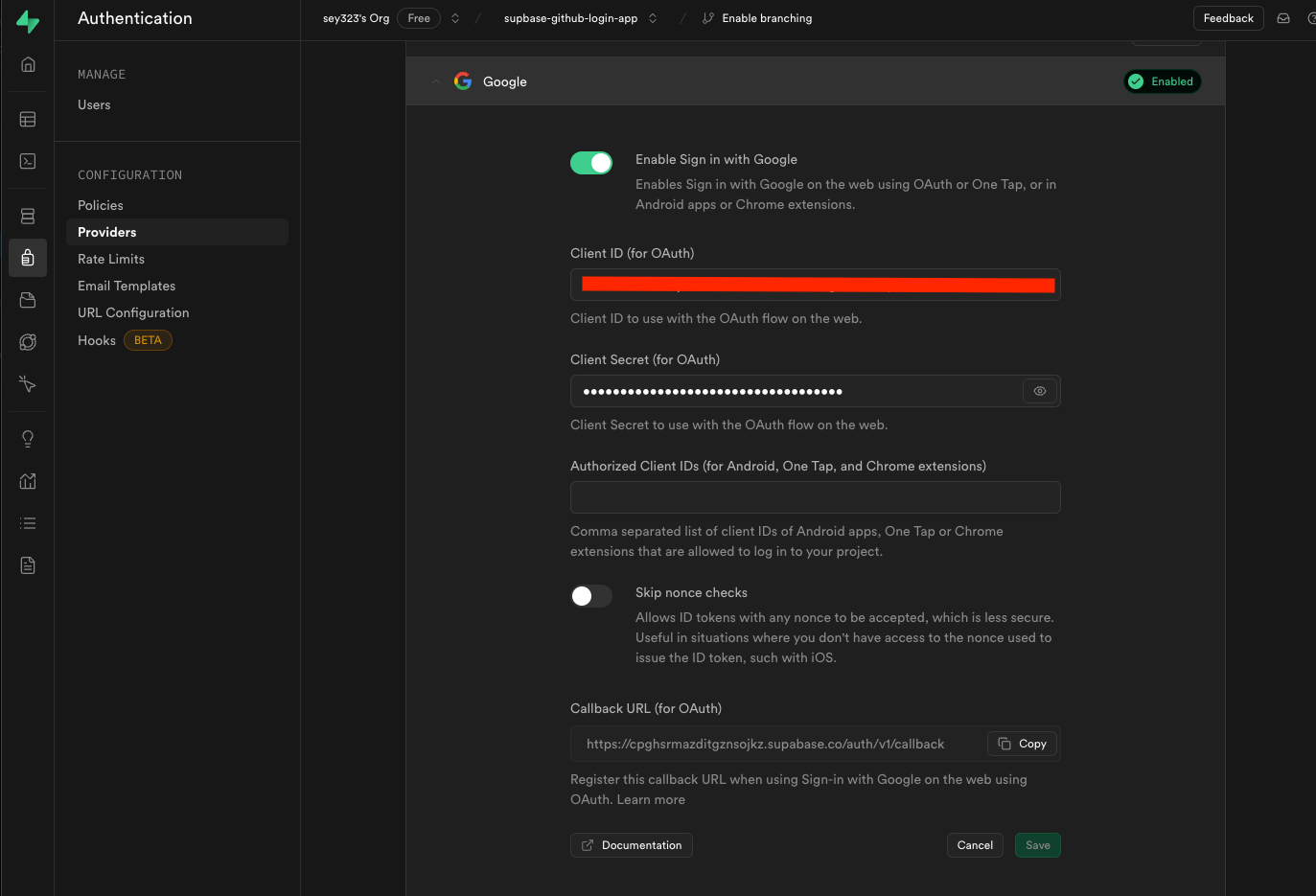Click the branching icon in header
Viewport: 1316px width, 896px height.
coord(708,18)
